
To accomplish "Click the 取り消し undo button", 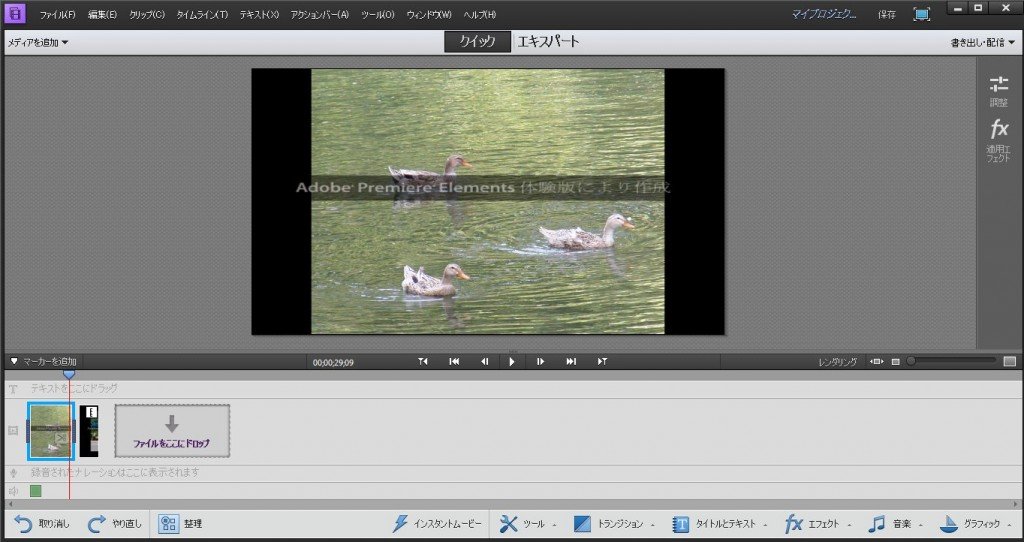I will coord(41,524).
